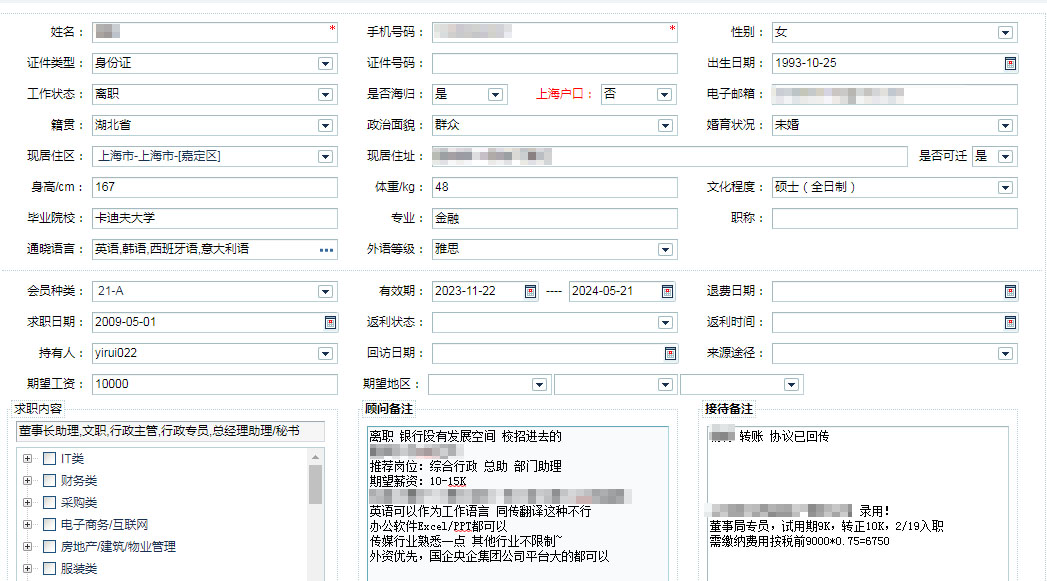Image resolution: width=1047 pixels, height=581 pixels.
Task: Open the 婚育状况 dropdown
Action: 1005,126
